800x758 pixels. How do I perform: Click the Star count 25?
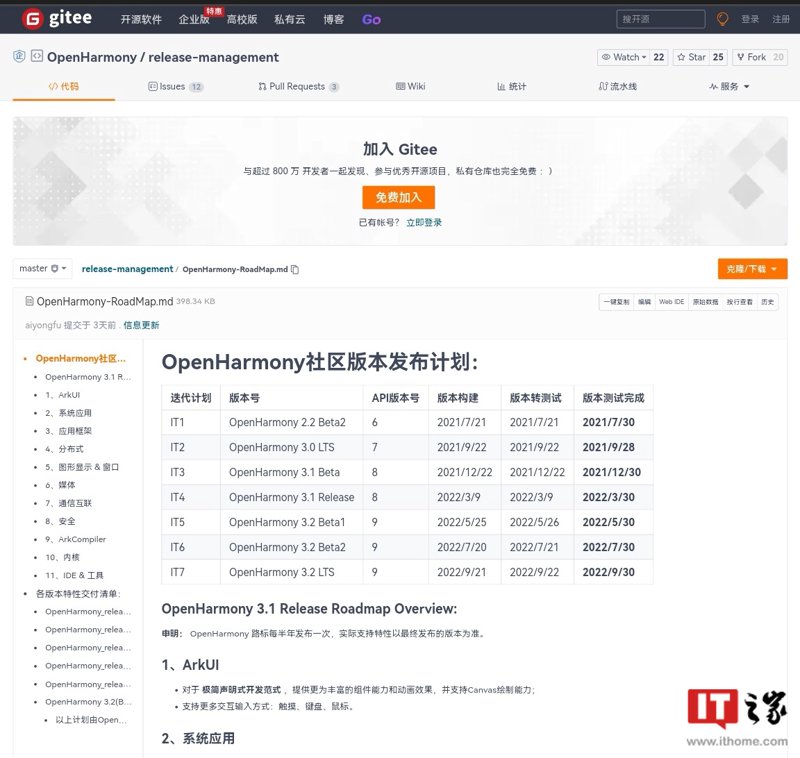[718, 57]
